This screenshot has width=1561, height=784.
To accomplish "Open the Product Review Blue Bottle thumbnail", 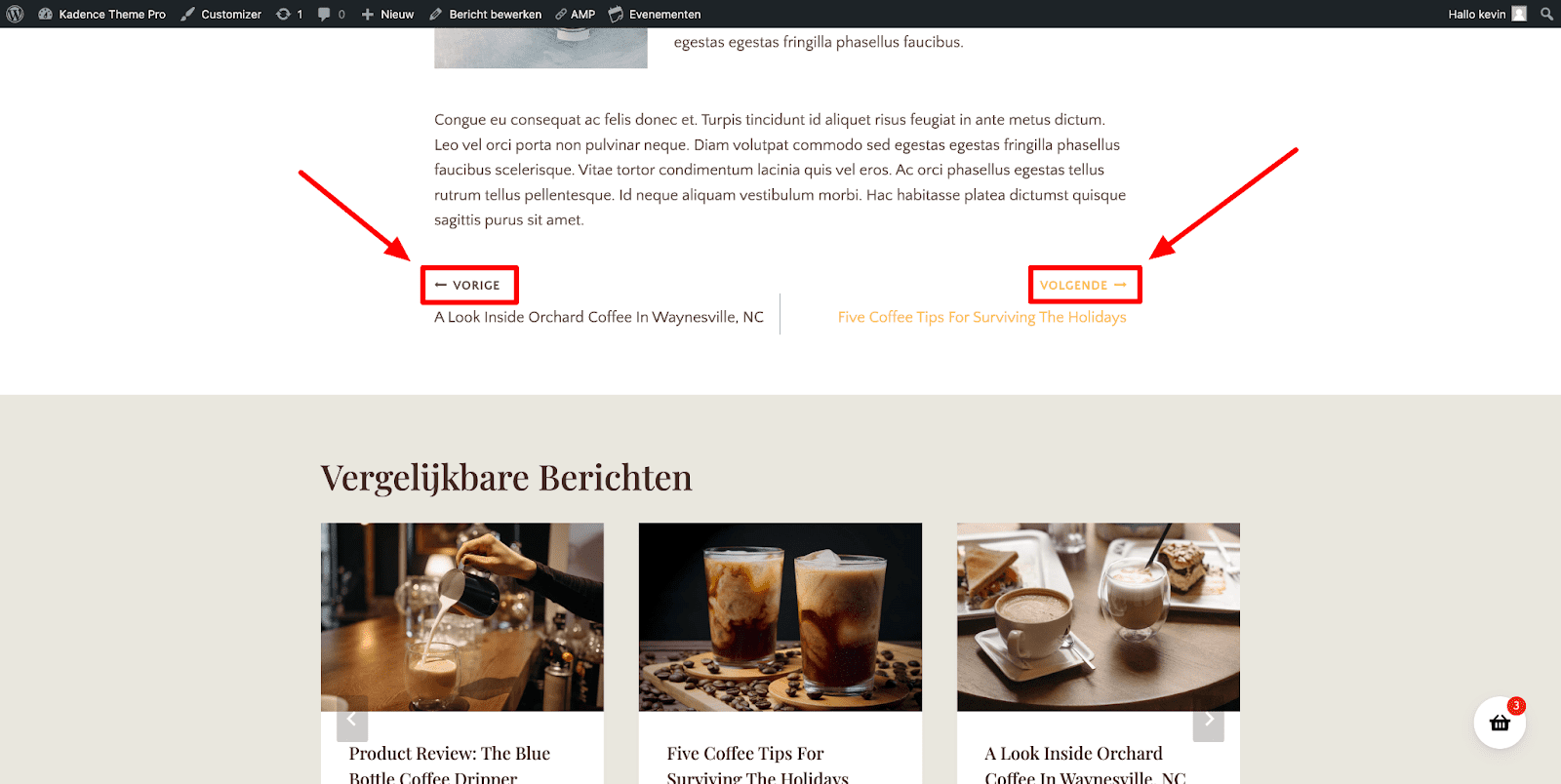I will pyautogui.click(x=462, y=616).
